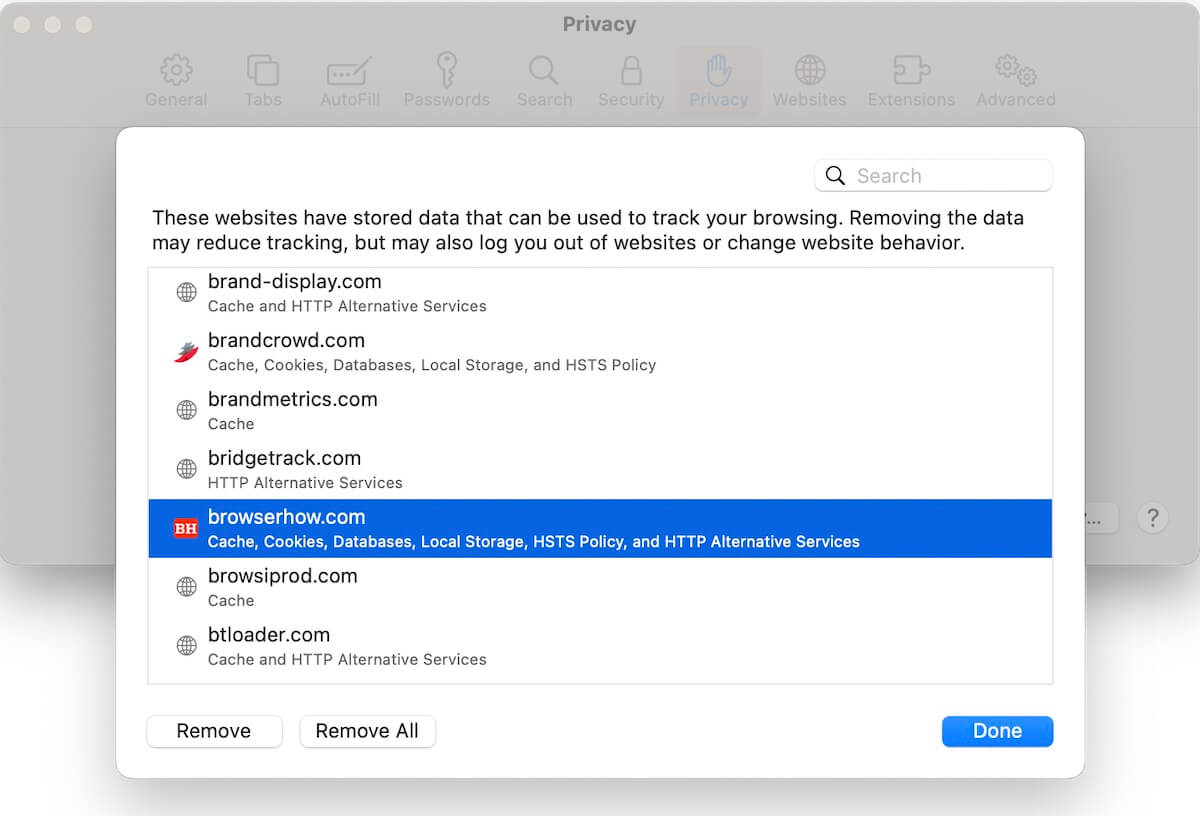The height and width of the screenshot is (816, 1200).
Task: Click the Websites tab label
Action: pos(810,100)
